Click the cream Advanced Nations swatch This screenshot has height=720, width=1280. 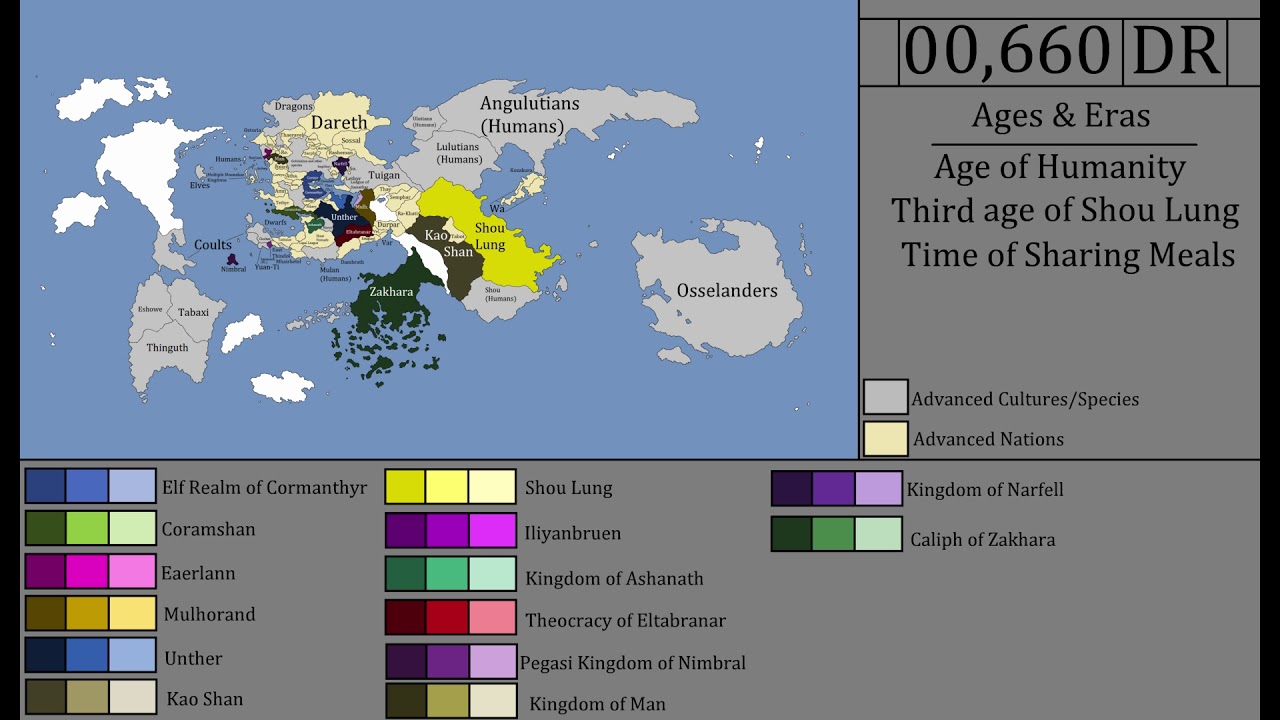tap(886, 438)
